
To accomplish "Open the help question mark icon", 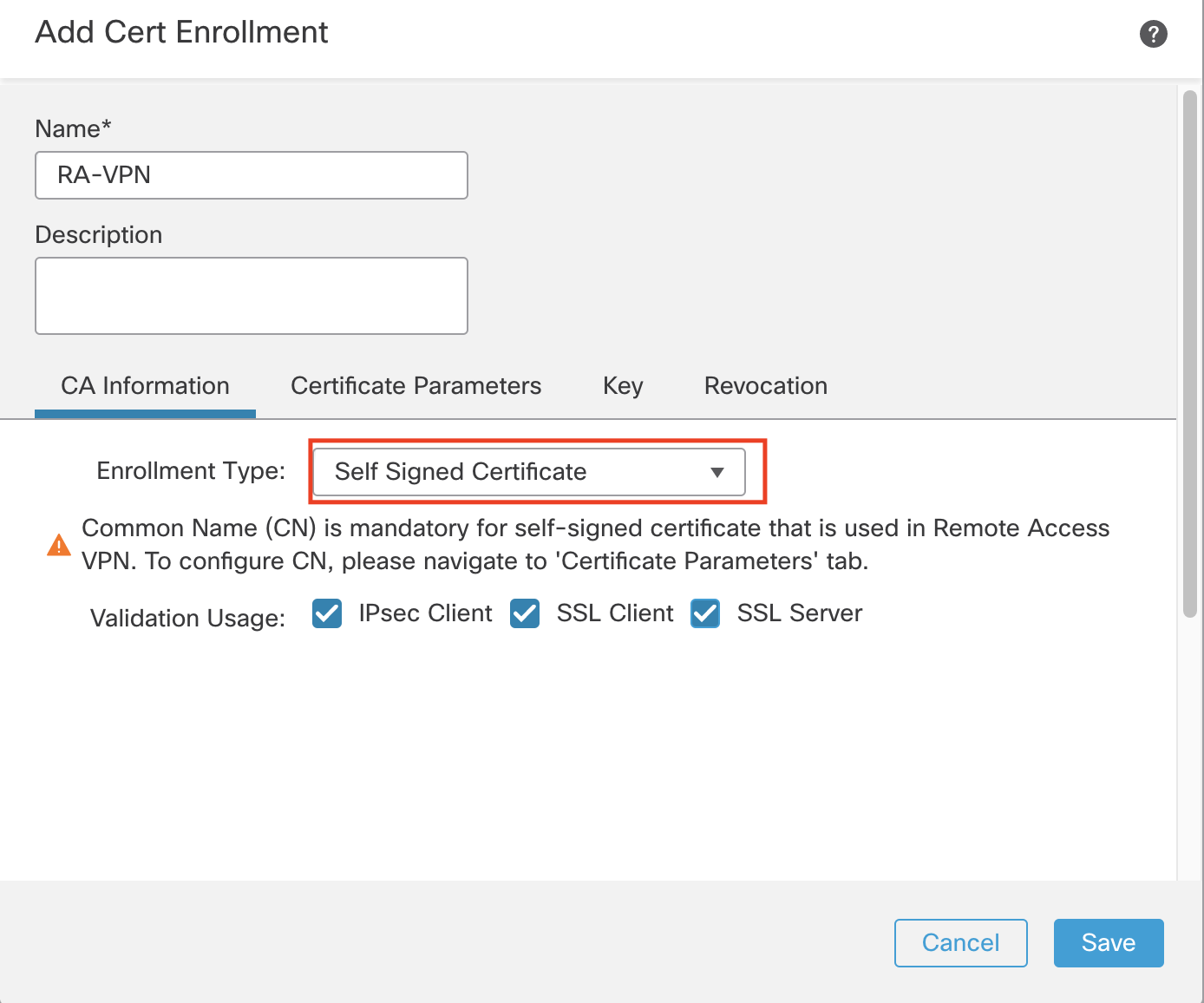I will tap(1153, 34).
